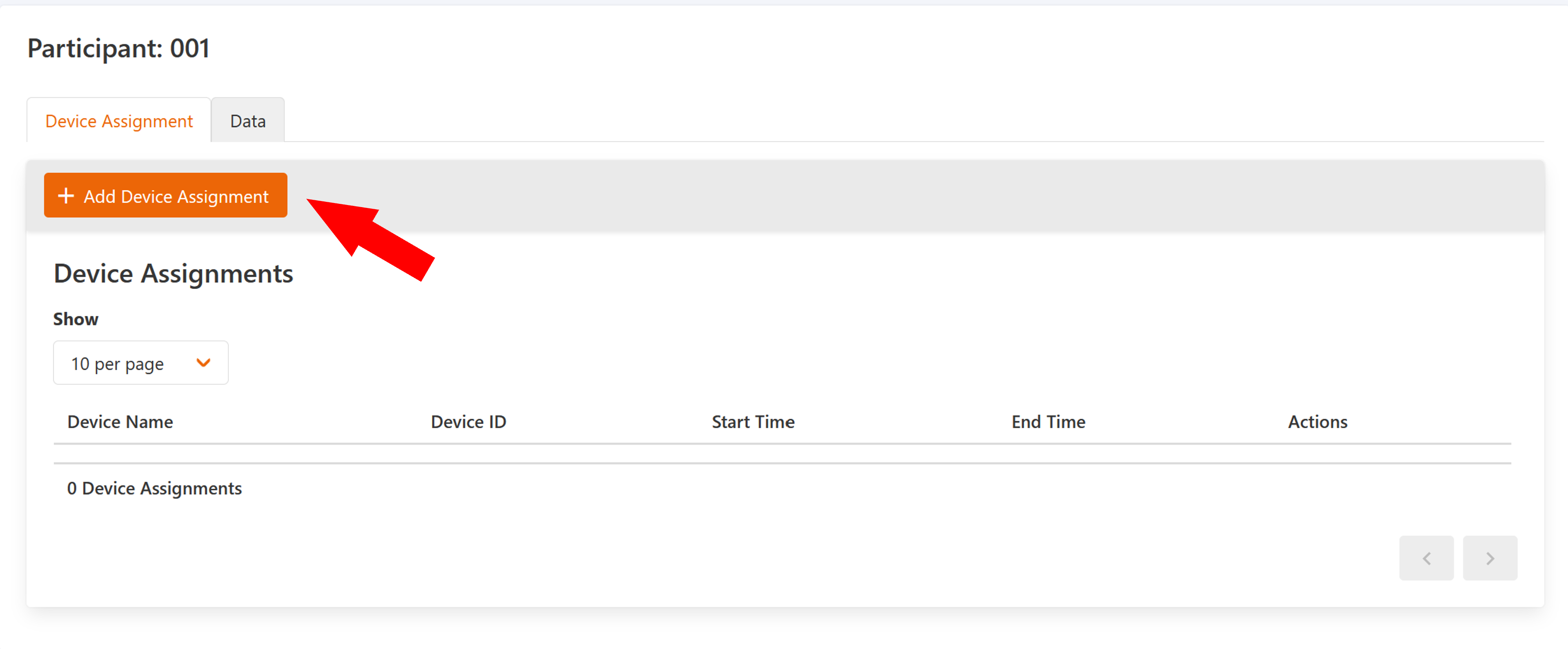1568x649 pixels.
Task: Click the Add Device Assignment button
Action: 165,195
